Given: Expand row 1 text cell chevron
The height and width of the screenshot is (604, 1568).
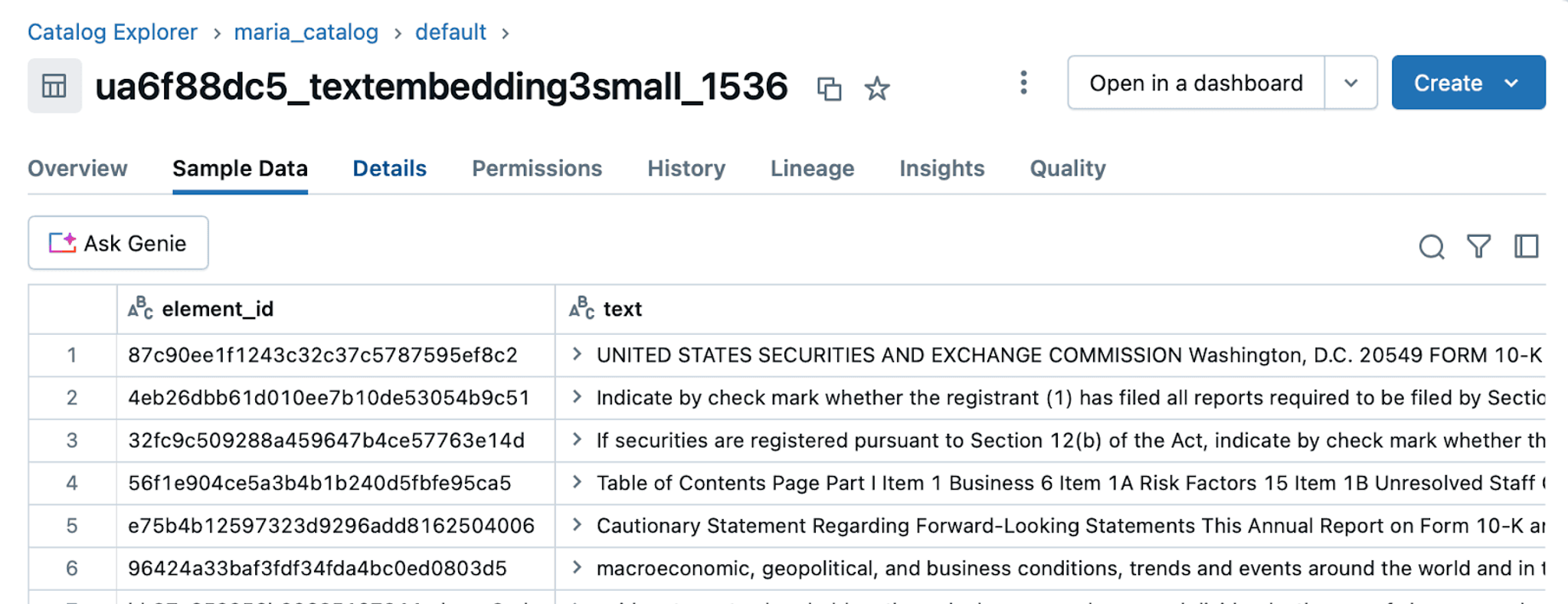Looking at the screenshot, I should pyautogui.click(x=577, y=354).
